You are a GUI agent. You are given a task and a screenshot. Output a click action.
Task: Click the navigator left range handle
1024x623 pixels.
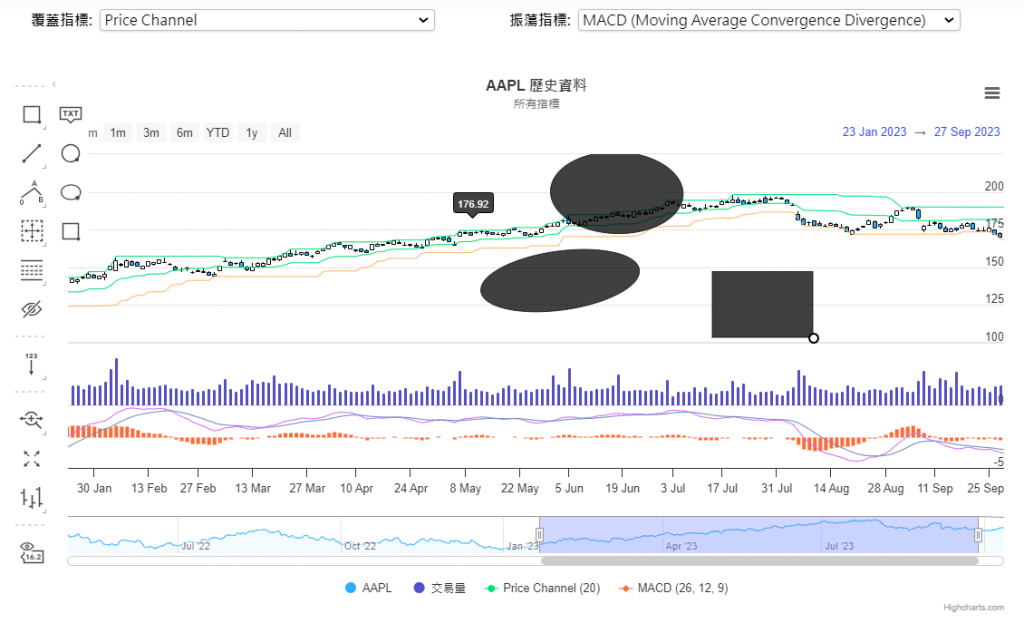click(x=539, y=535)
